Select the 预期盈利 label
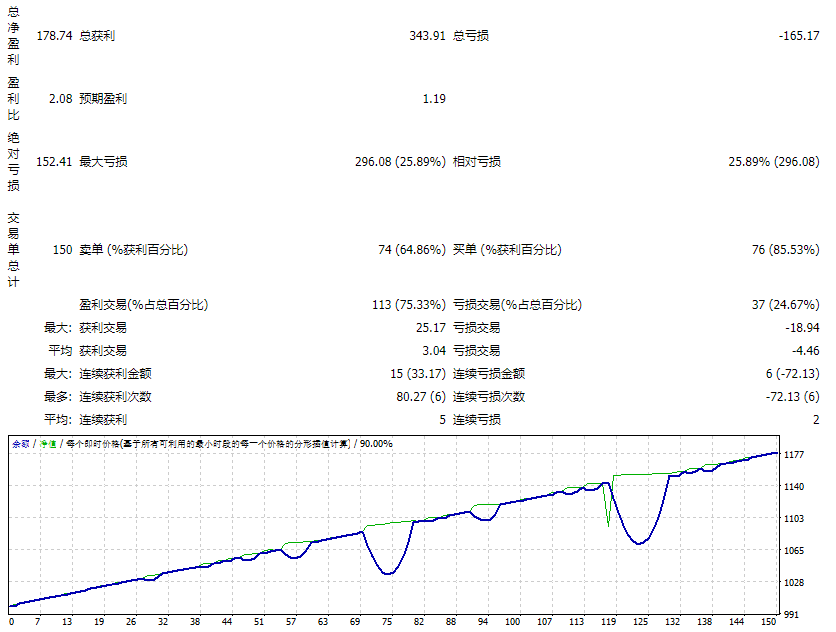The width and height of the screenshot is (836, 632). (103, 99)
